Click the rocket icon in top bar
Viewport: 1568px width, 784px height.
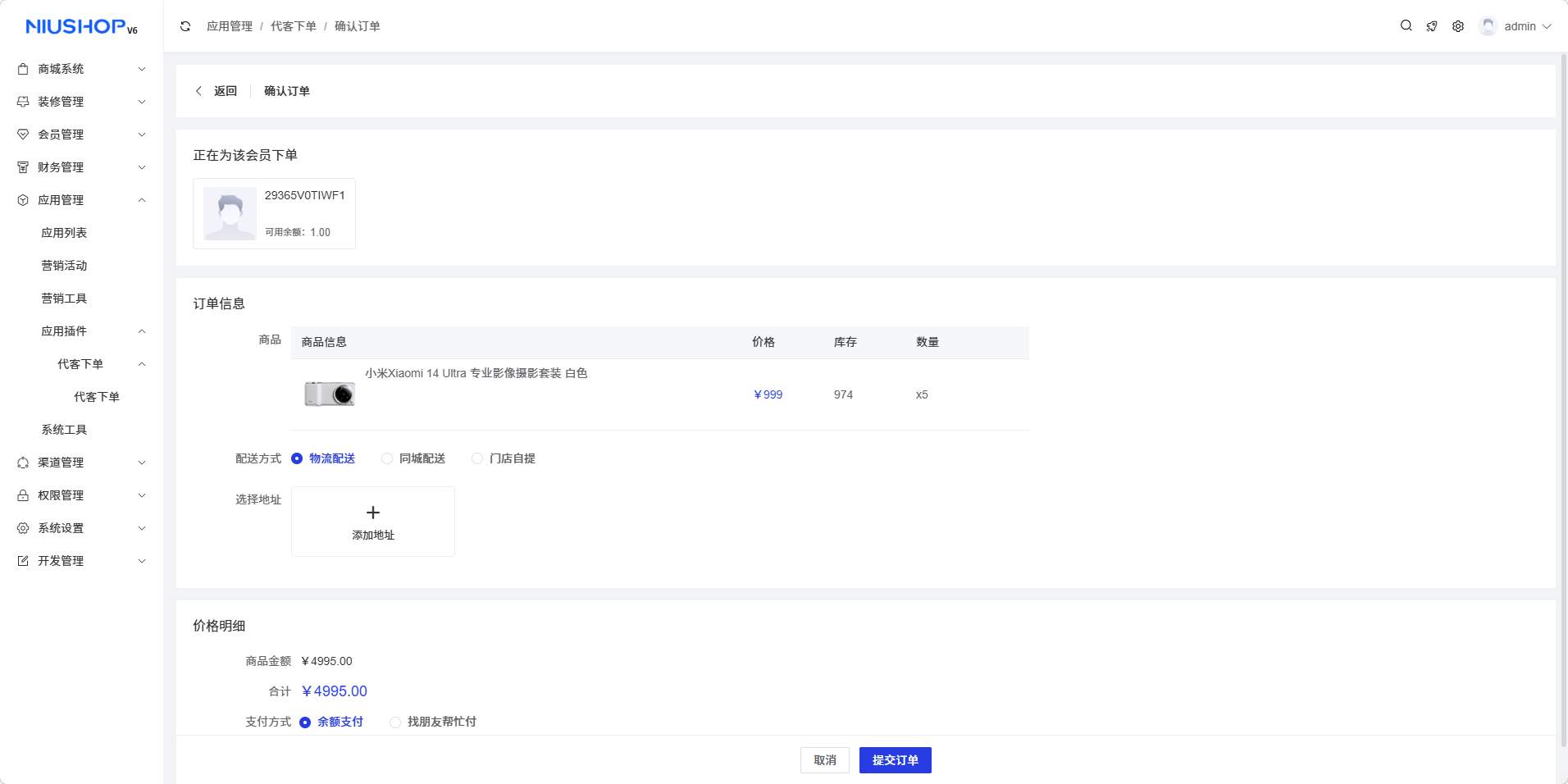pos(1432,26)
